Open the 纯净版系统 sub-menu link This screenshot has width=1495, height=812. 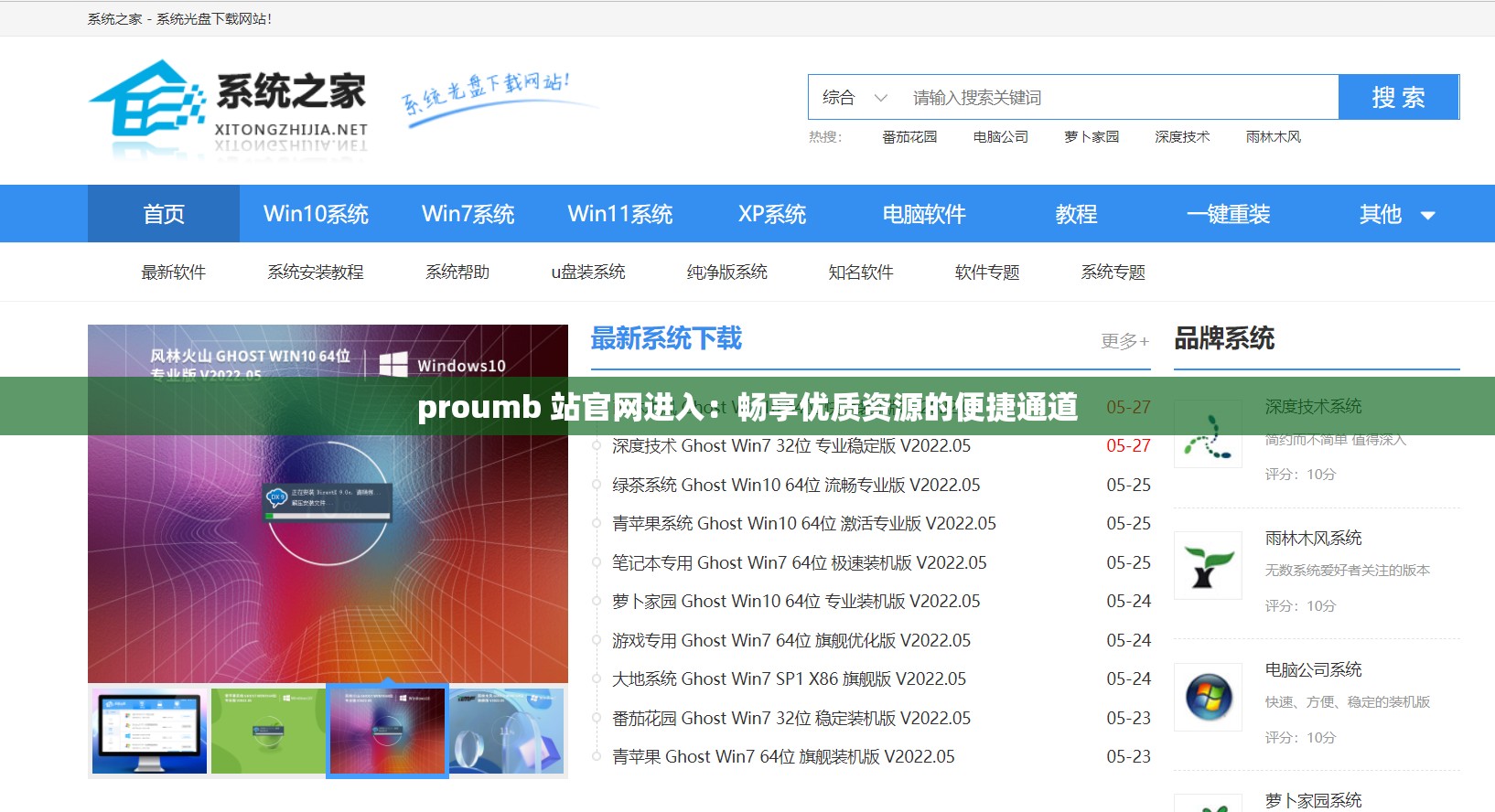[727, 272]
